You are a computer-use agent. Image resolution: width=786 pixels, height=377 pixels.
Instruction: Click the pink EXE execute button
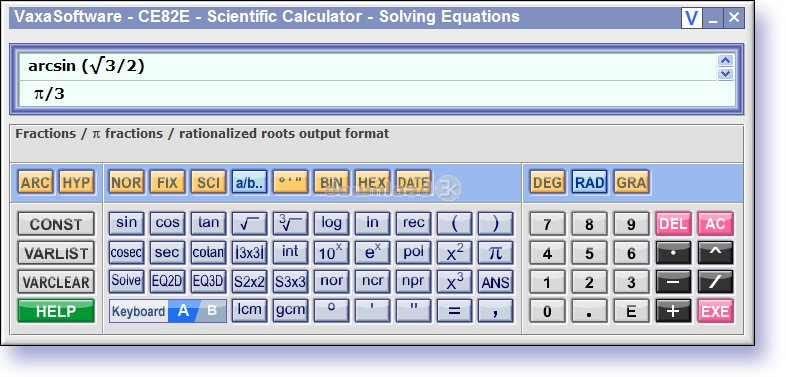tap(715, 311)
